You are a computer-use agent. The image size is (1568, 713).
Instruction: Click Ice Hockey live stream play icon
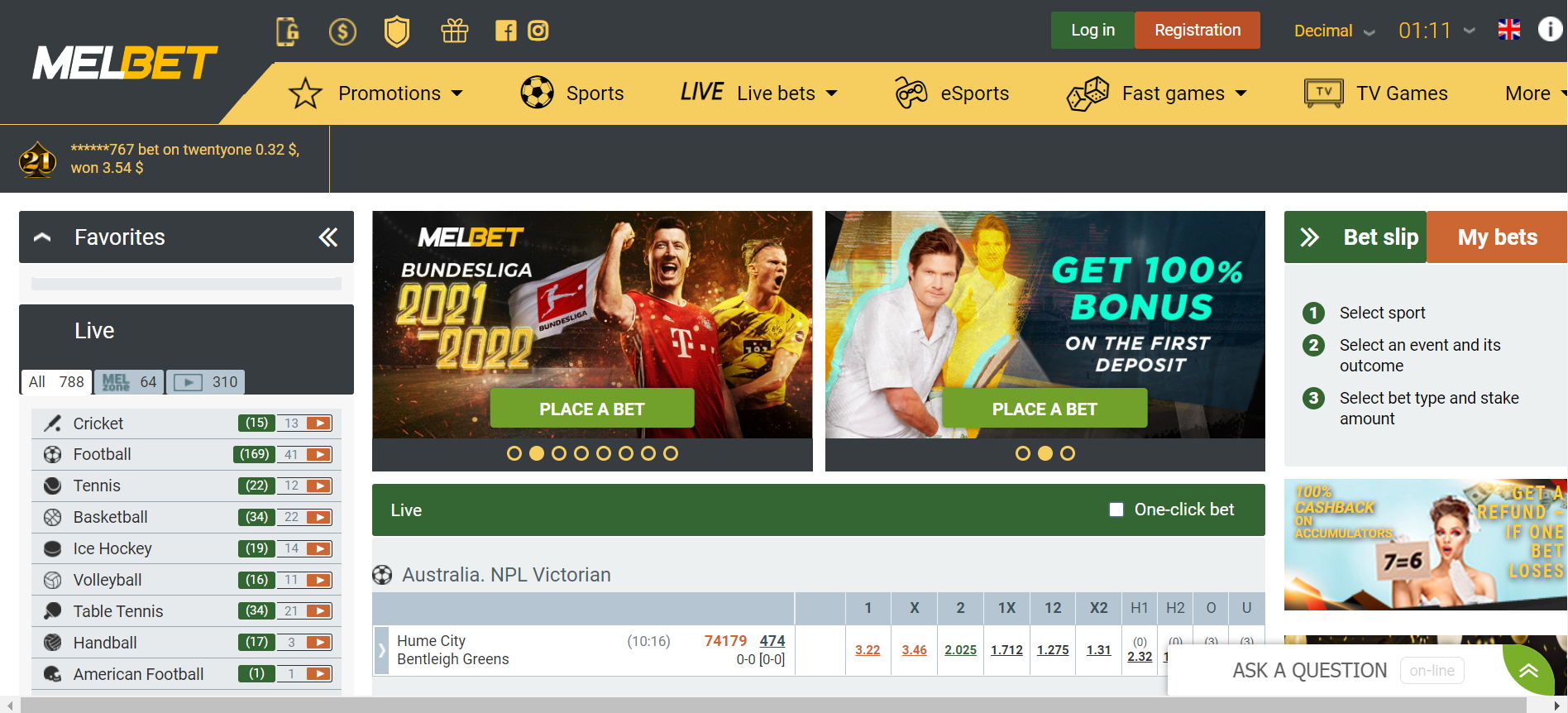[318, 548]
